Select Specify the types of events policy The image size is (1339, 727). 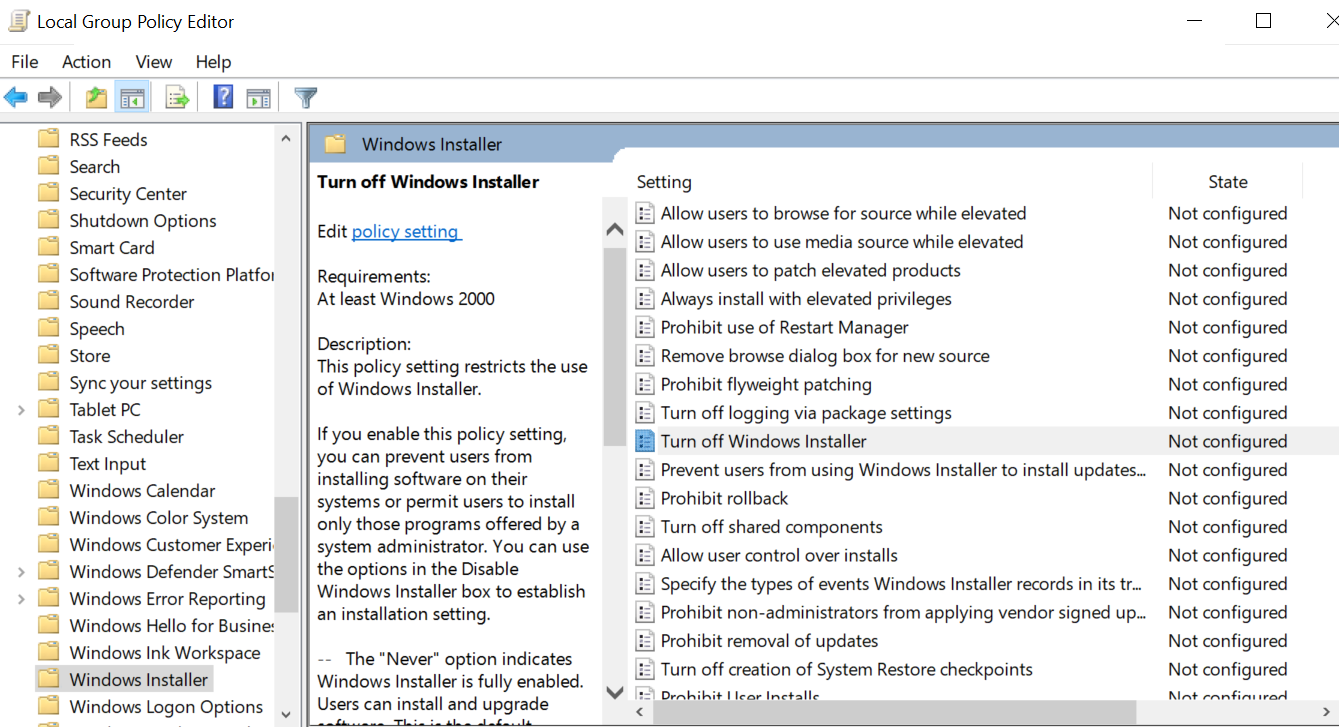click(904, 583)
